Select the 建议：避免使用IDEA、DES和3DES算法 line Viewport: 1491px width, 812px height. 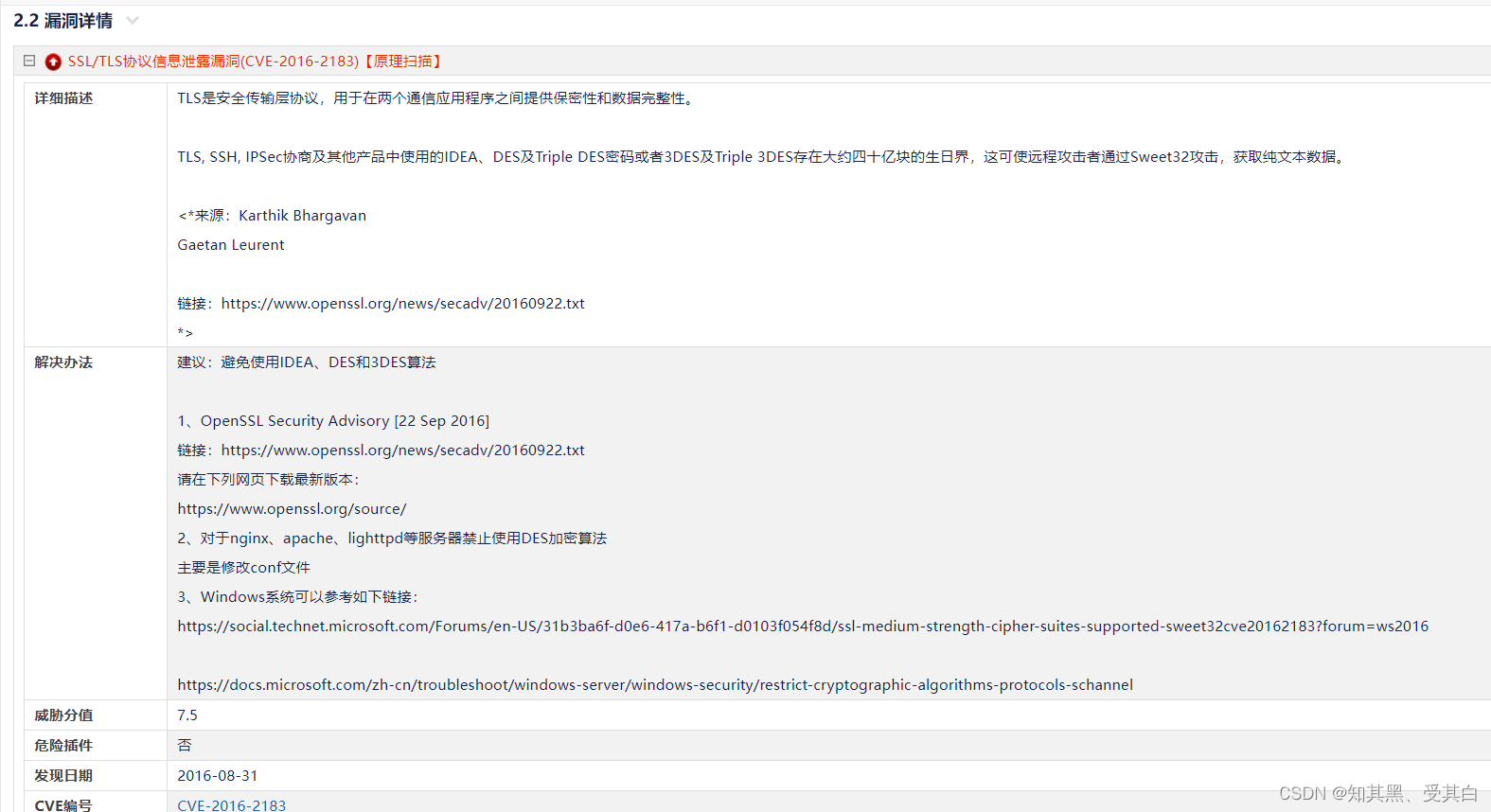(307, 362)
